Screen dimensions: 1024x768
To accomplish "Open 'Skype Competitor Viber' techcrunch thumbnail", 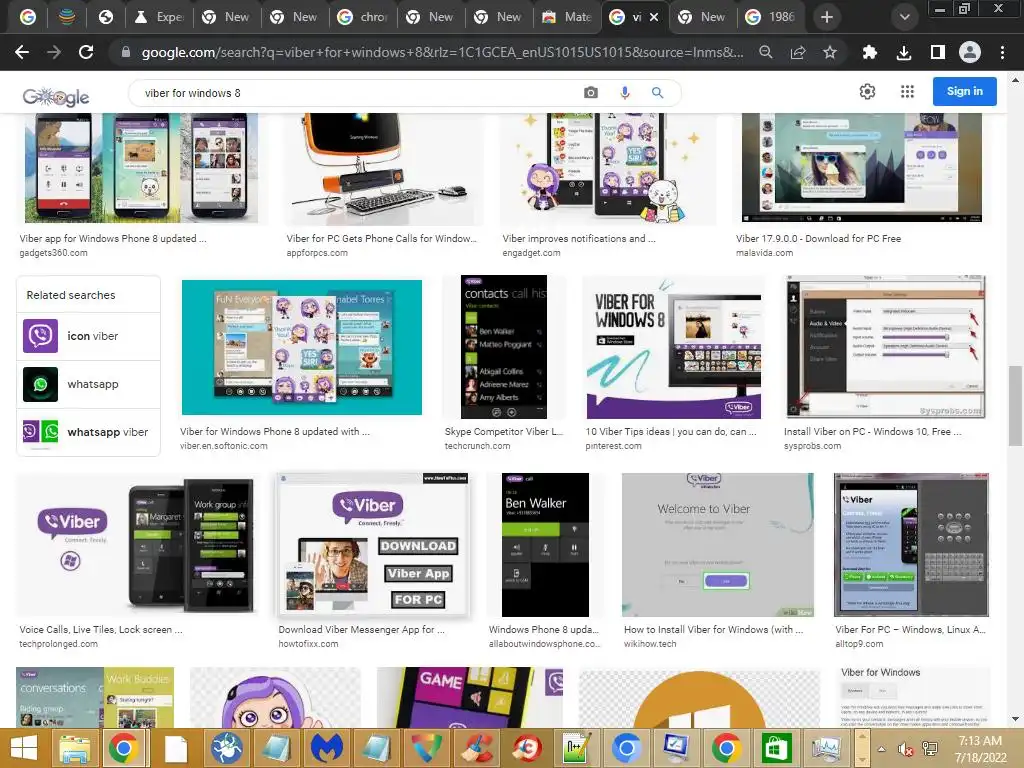I will click(504, 347).
